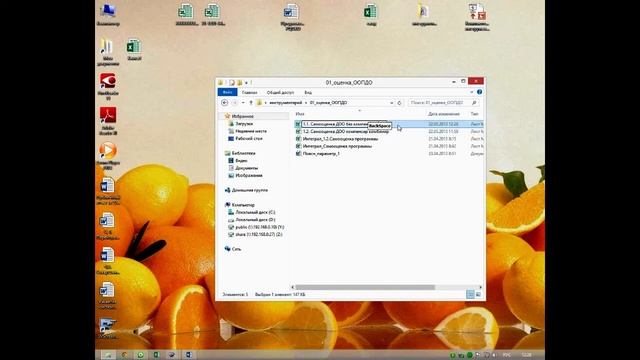This screenshot has height=360, width=640.
Task: Click the Excel icon on the taskbar
Action: (x=156, y=355)
